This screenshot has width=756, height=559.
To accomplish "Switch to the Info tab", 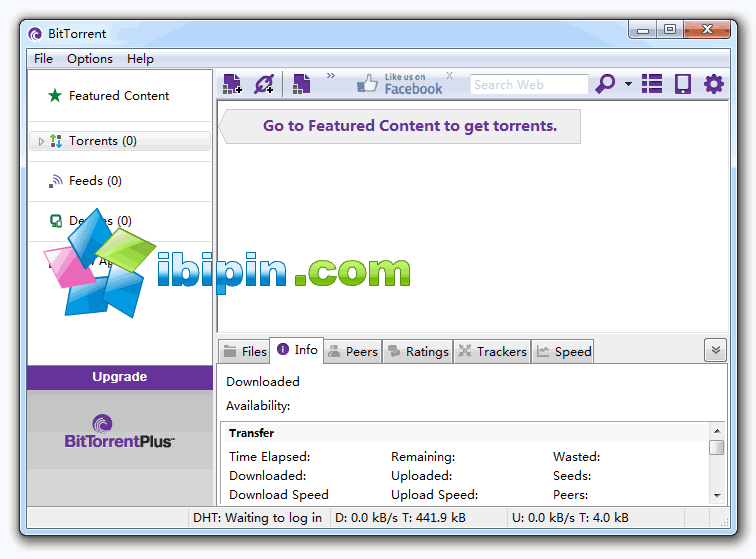I will (x=297, y=350).
